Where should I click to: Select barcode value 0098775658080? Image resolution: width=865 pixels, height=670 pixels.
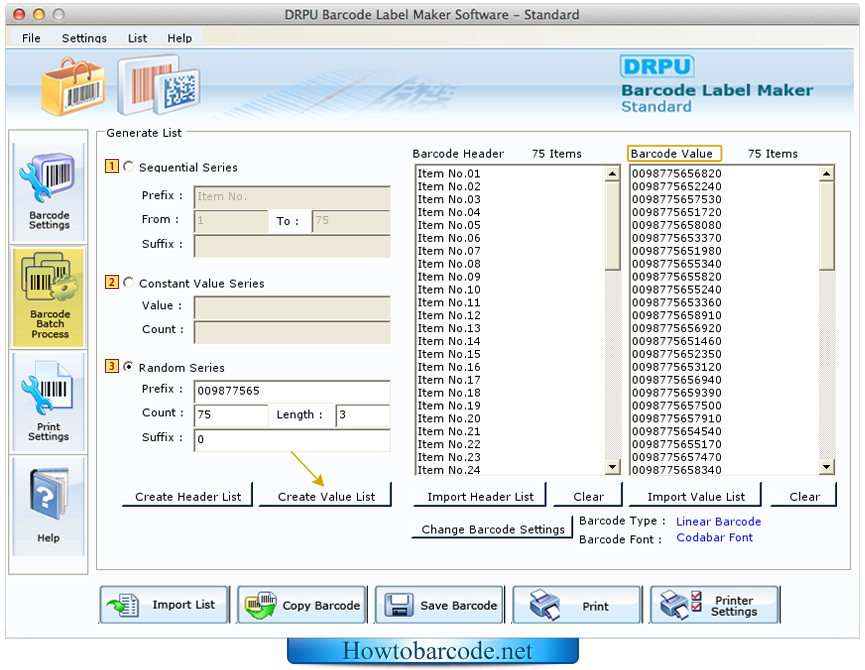pyautogui.click(x=725, y=225)
